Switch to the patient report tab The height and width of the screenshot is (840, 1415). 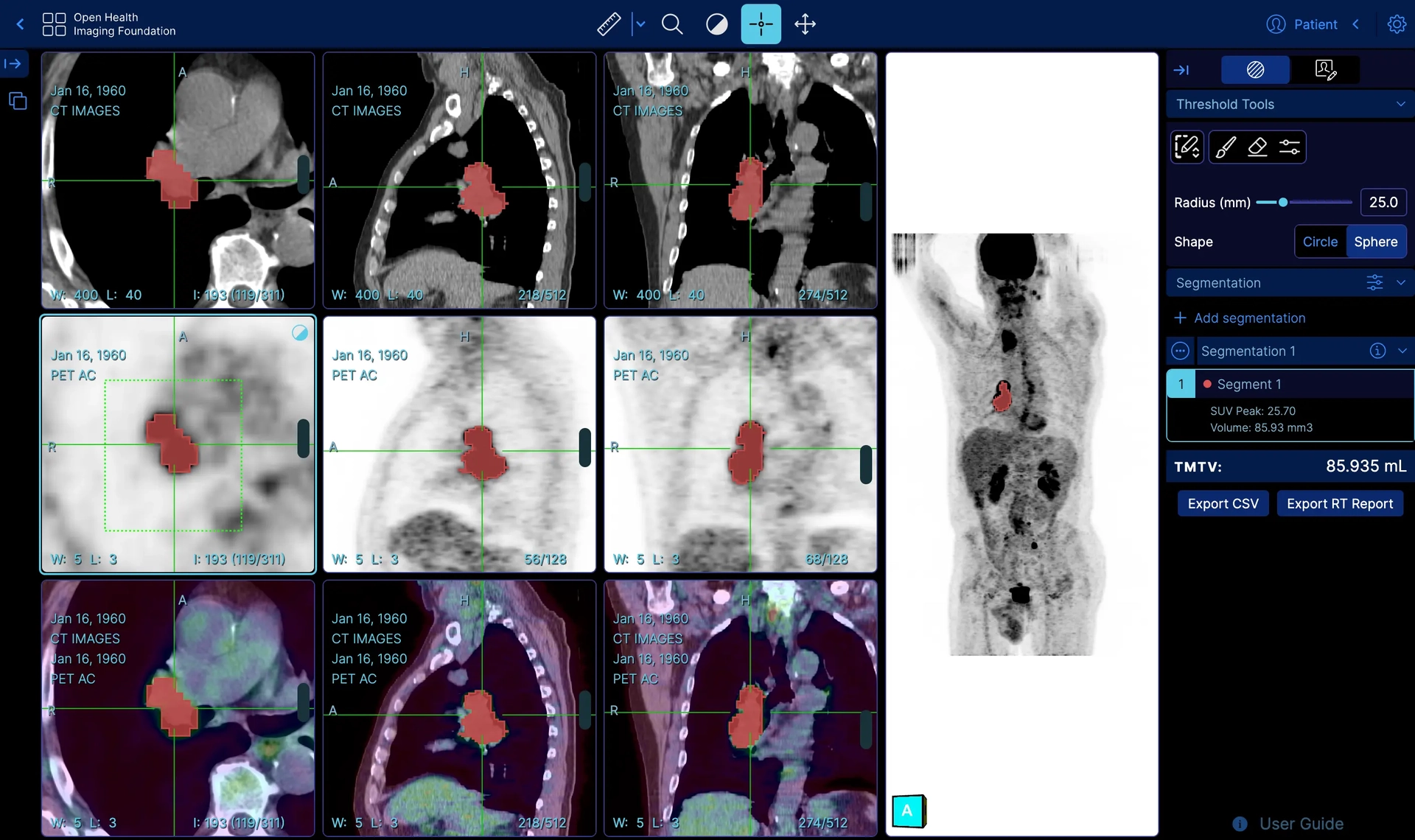pos(1324,69)
